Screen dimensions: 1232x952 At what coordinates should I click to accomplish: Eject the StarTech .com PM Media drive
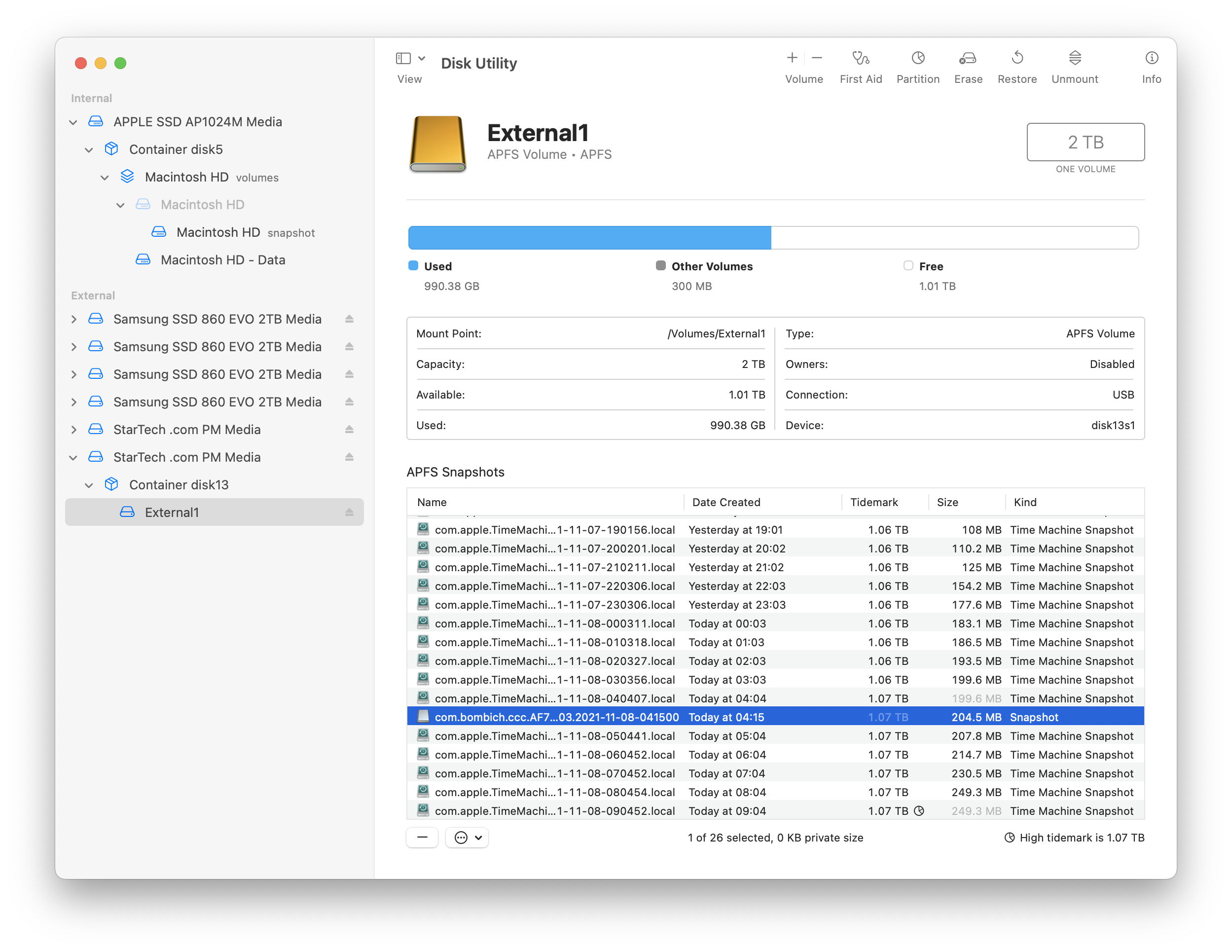[x=350, y=457]
